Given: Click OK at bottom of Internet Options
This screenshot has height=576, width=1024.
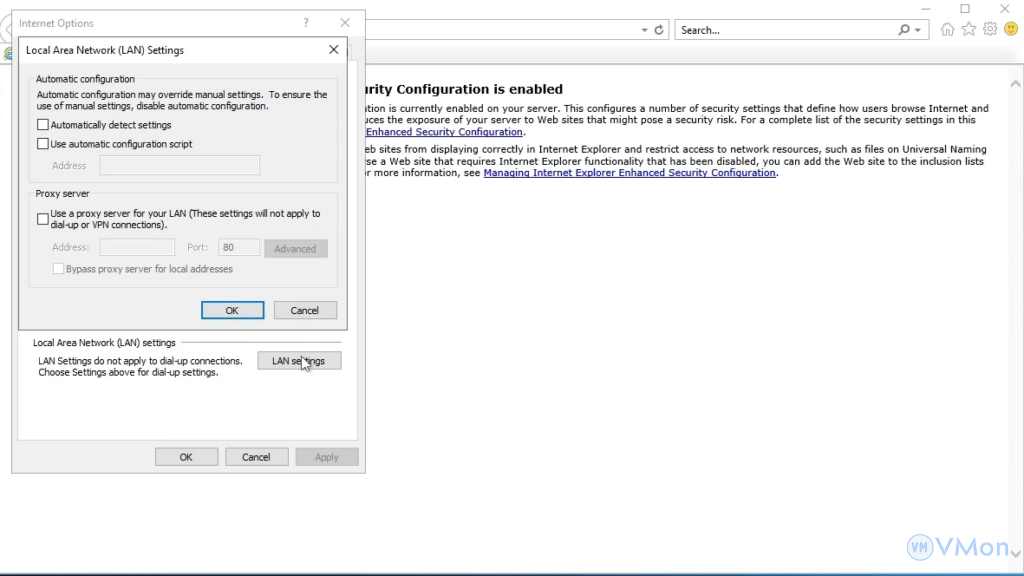Looking at the screenshot, I should pyautogui.click(x=186, y=457).
